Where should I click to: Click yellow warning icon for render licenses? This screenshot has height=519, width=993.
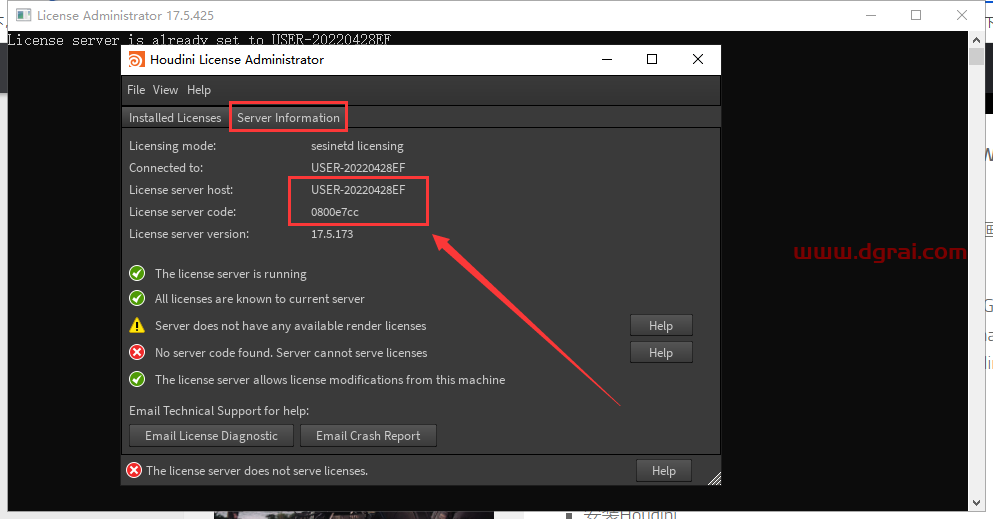(x=137, y=325)
